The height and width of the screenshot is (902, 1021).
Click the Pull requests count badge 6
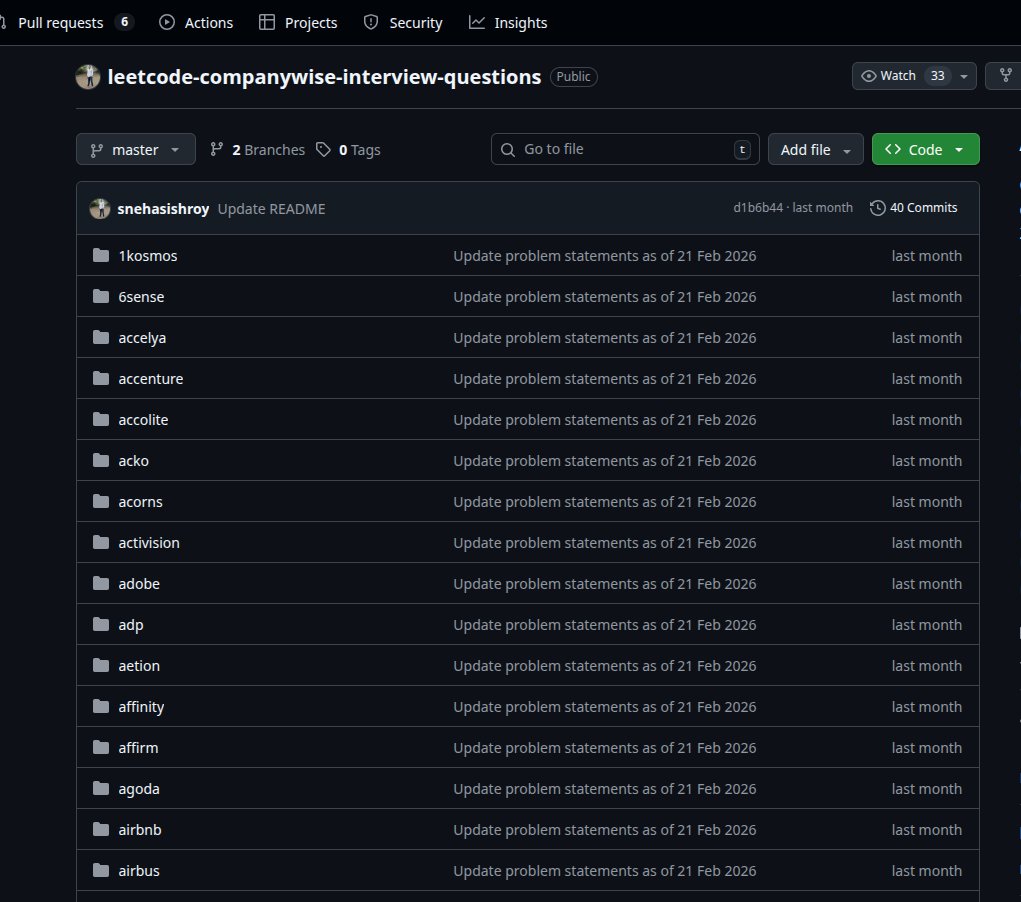[x=124, y=22]
